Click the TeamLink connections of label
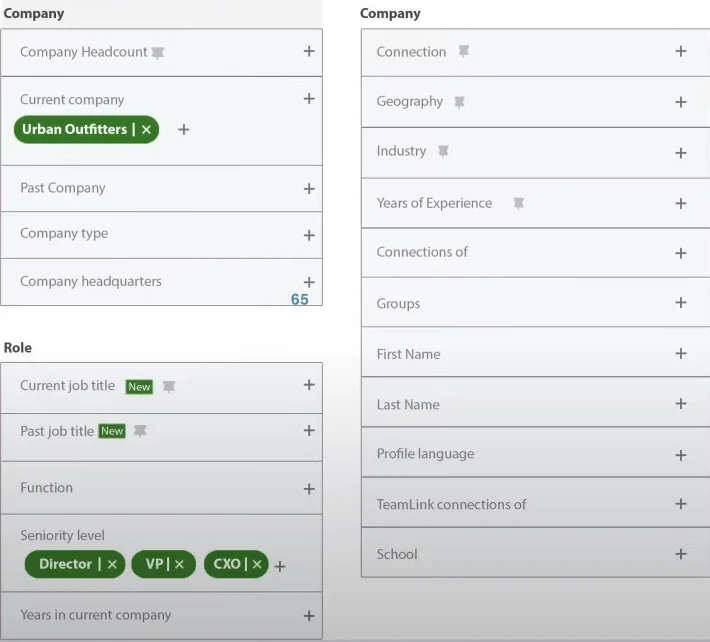Screen dimensions: 710x642 point(451,504)
